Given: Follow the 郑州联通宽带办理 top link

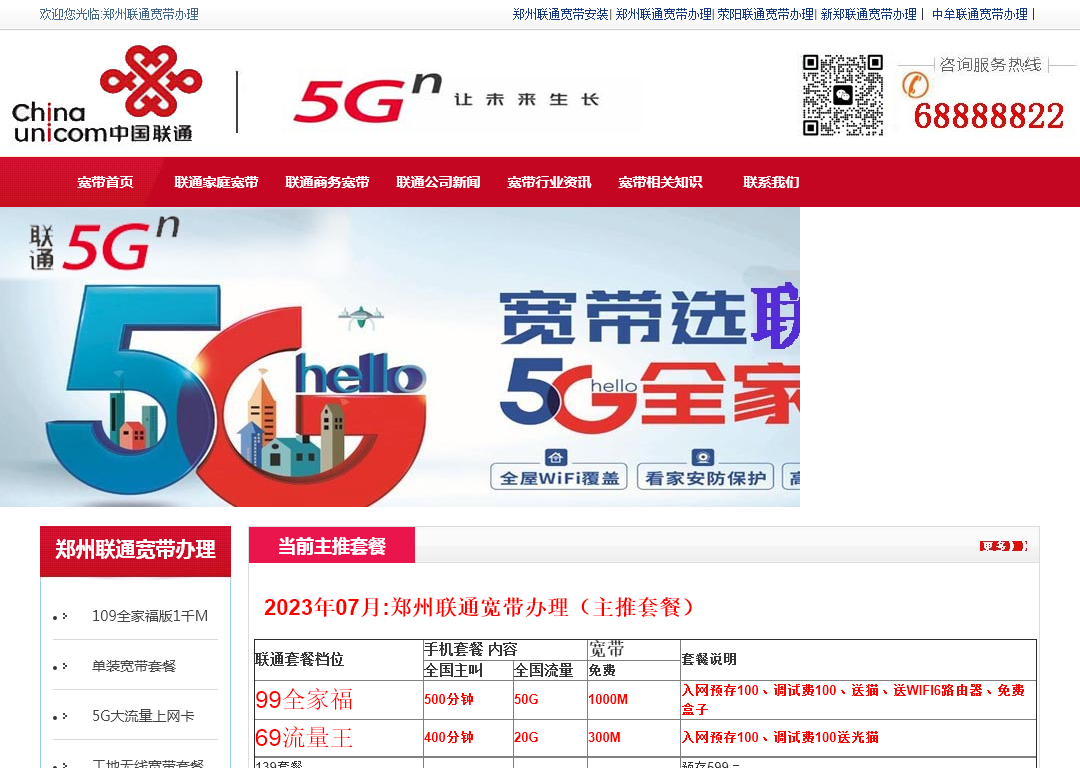Looking at the screenshot, I should [x=663, y=14].
